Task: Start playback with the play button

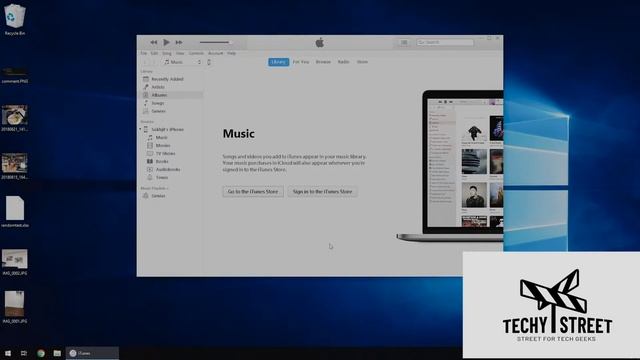Action: [x=166, y=42]
